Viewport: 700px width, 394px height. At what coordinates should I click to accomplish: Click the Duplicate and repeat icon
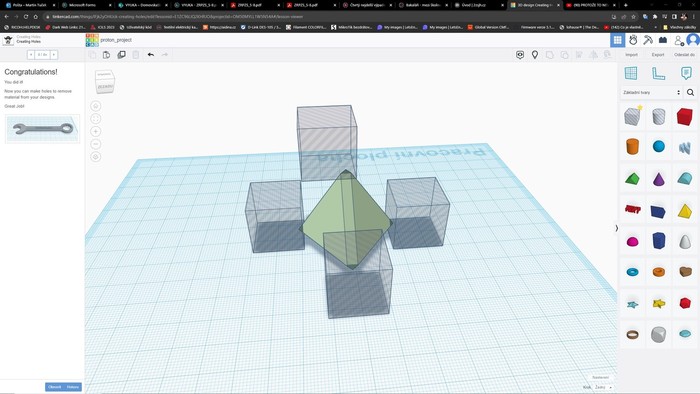click(x=121, y=54)
